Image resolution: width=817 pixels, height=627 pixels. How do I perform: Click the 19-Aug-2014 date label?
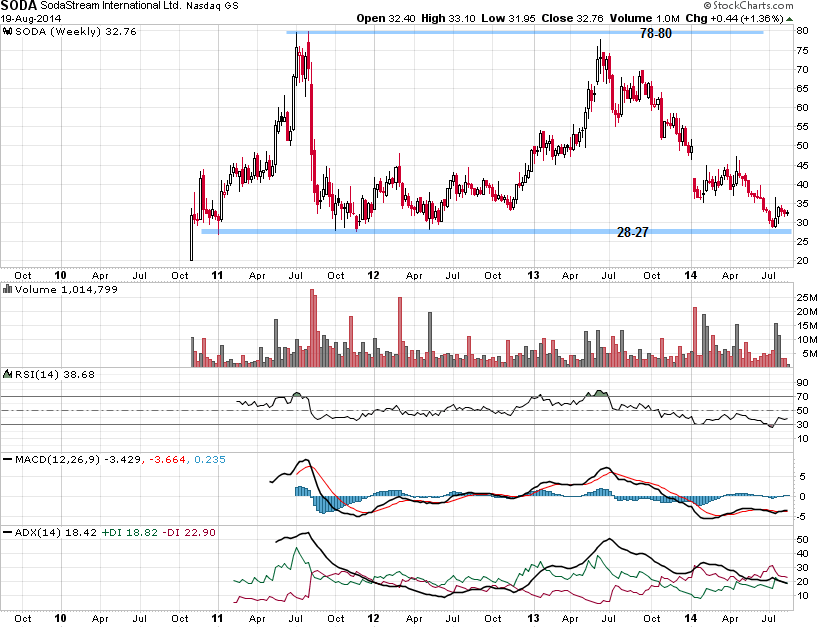pyautogui.click(x=31, y=18)
